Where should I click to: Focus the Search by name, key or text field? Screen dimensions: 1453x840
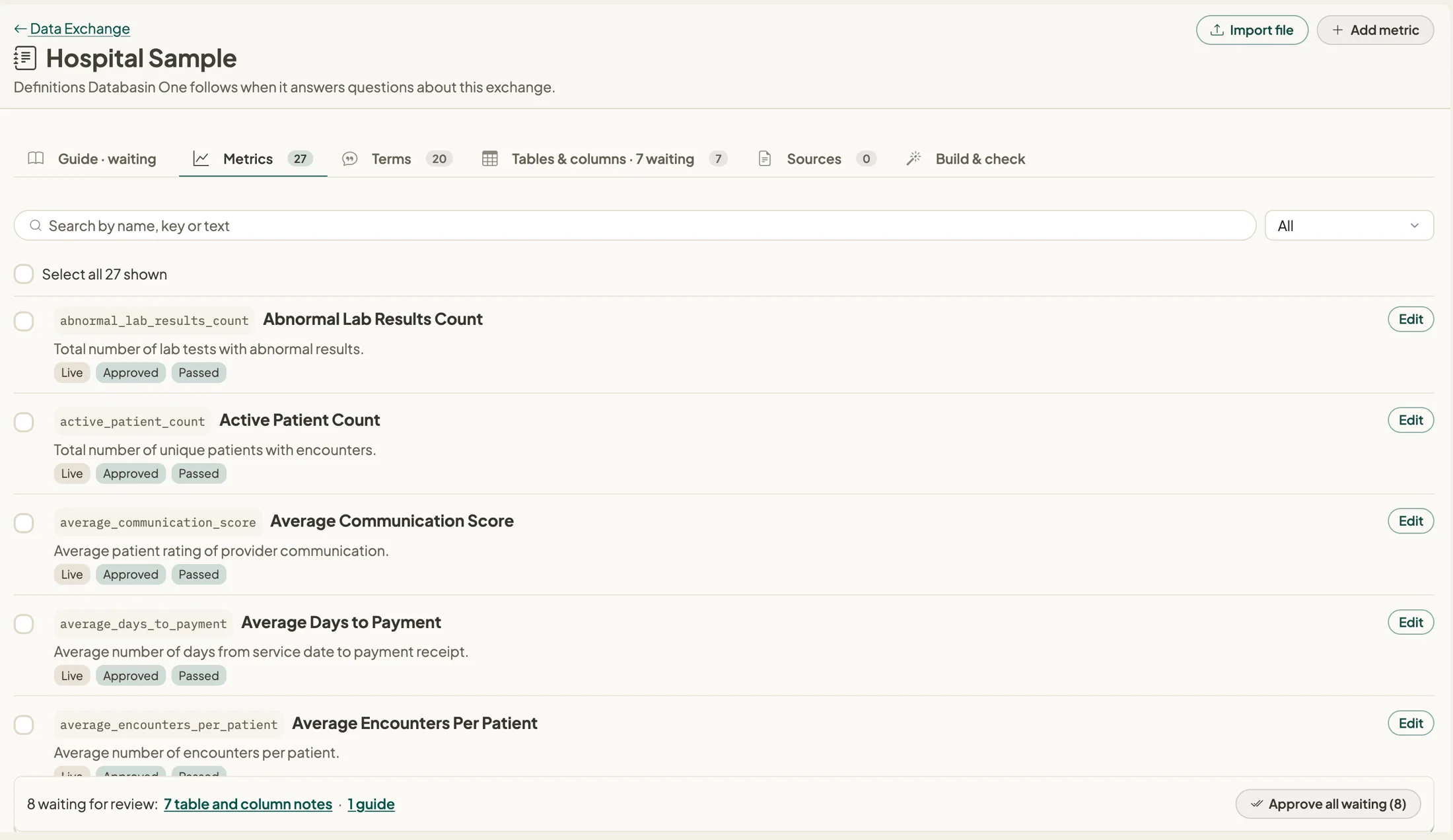pyautogui.click(x=635, y=226)
